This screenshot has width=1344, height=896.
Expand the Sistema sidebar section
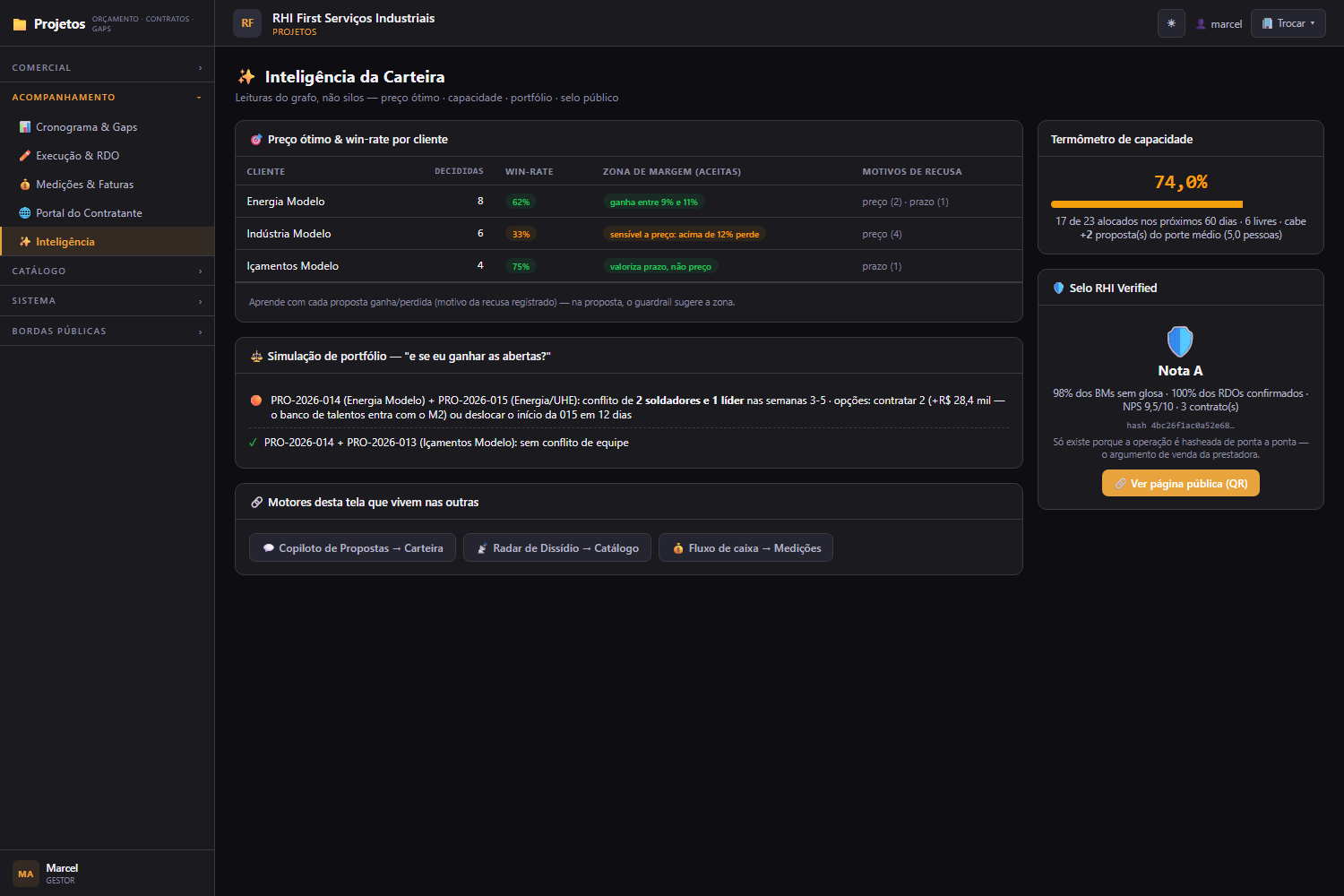(108, 301)
